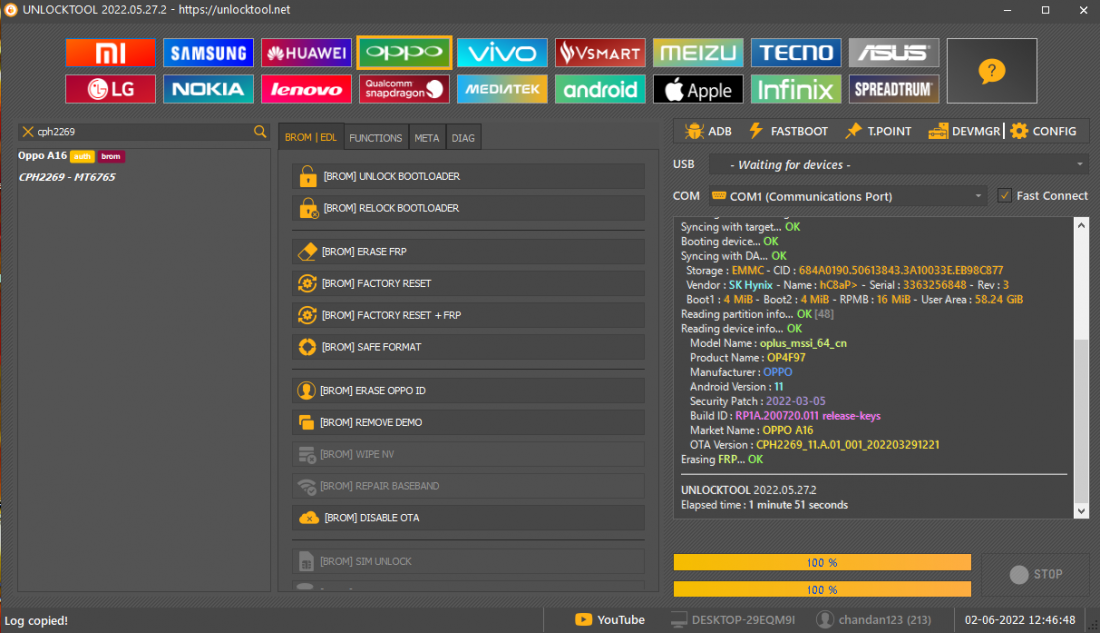Click the cph2269 search field
The image size is (1100, 633).
[143, 131]
